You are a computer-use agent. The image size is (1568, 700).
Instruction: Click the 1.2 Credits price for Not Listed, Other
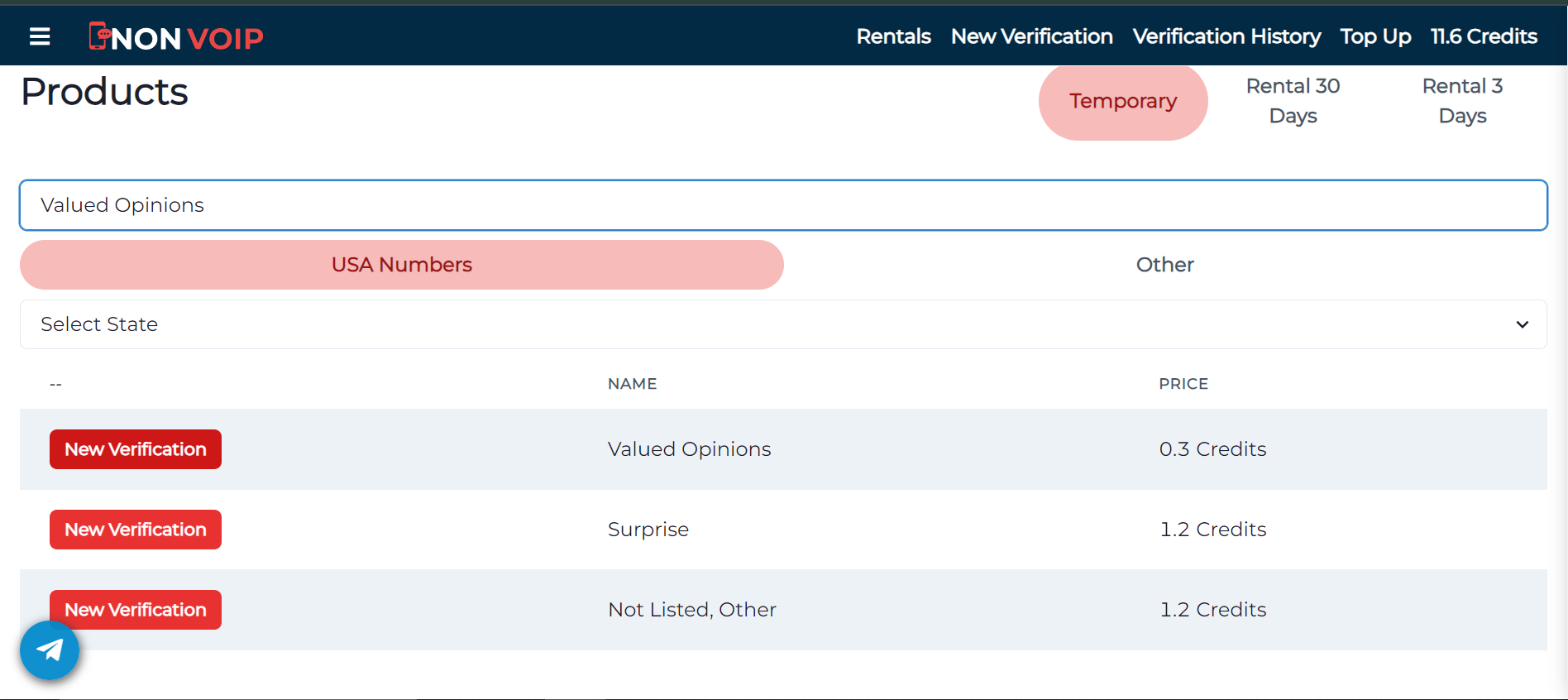click(x=1212, y=610)
